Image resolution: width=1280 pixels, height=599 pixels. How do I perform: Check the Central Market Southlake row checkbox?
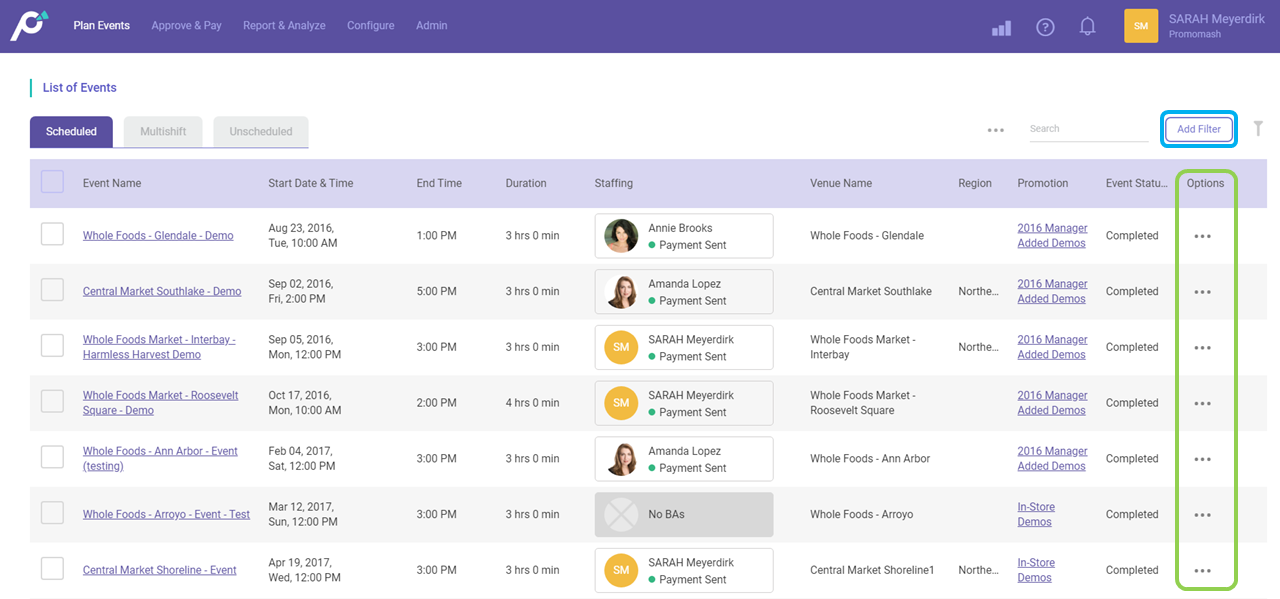[52, 290]
